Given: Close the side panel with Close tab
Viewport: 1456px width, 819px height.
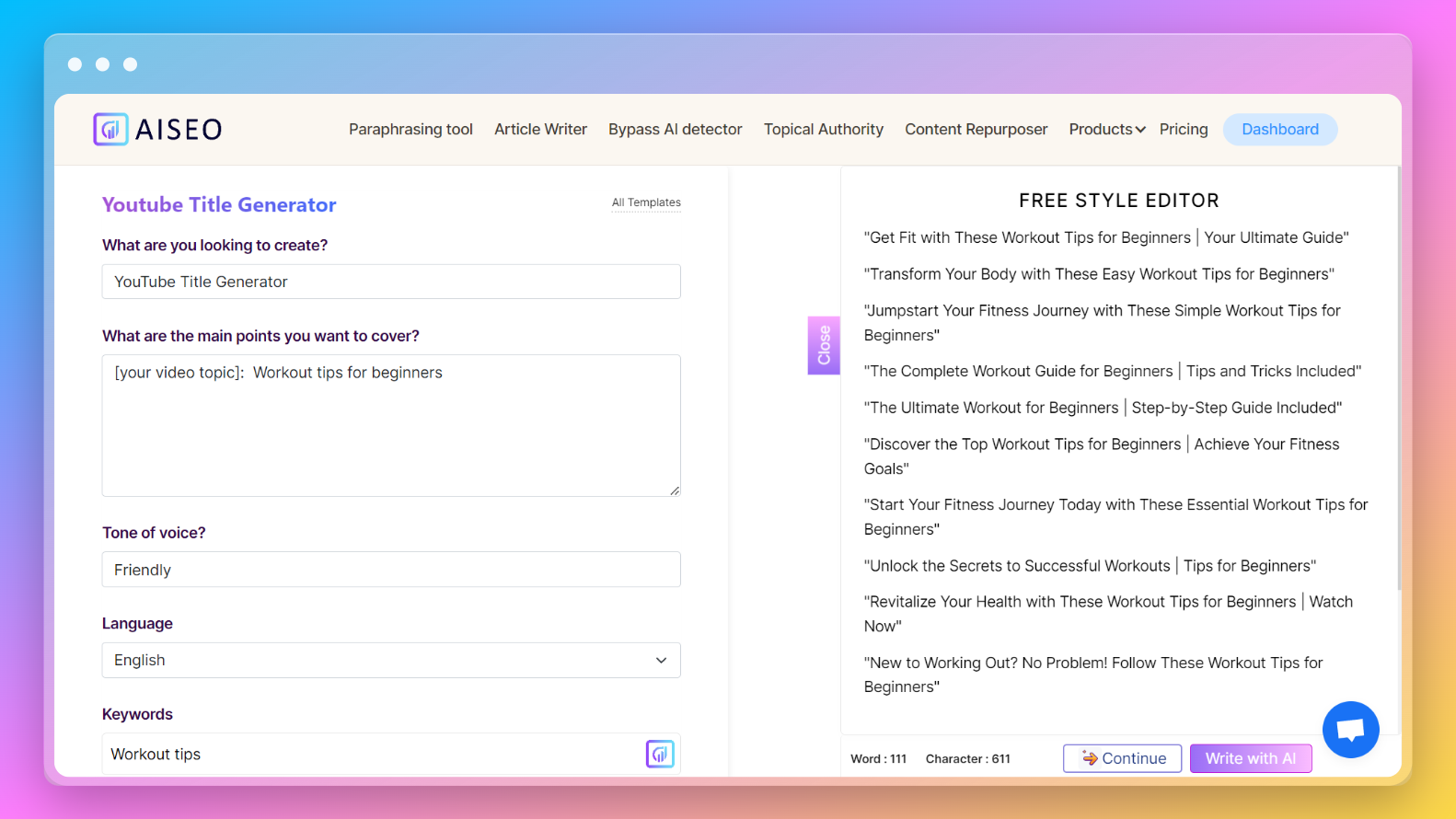Looking at the screenshot, I should click(x=824, y=345).
